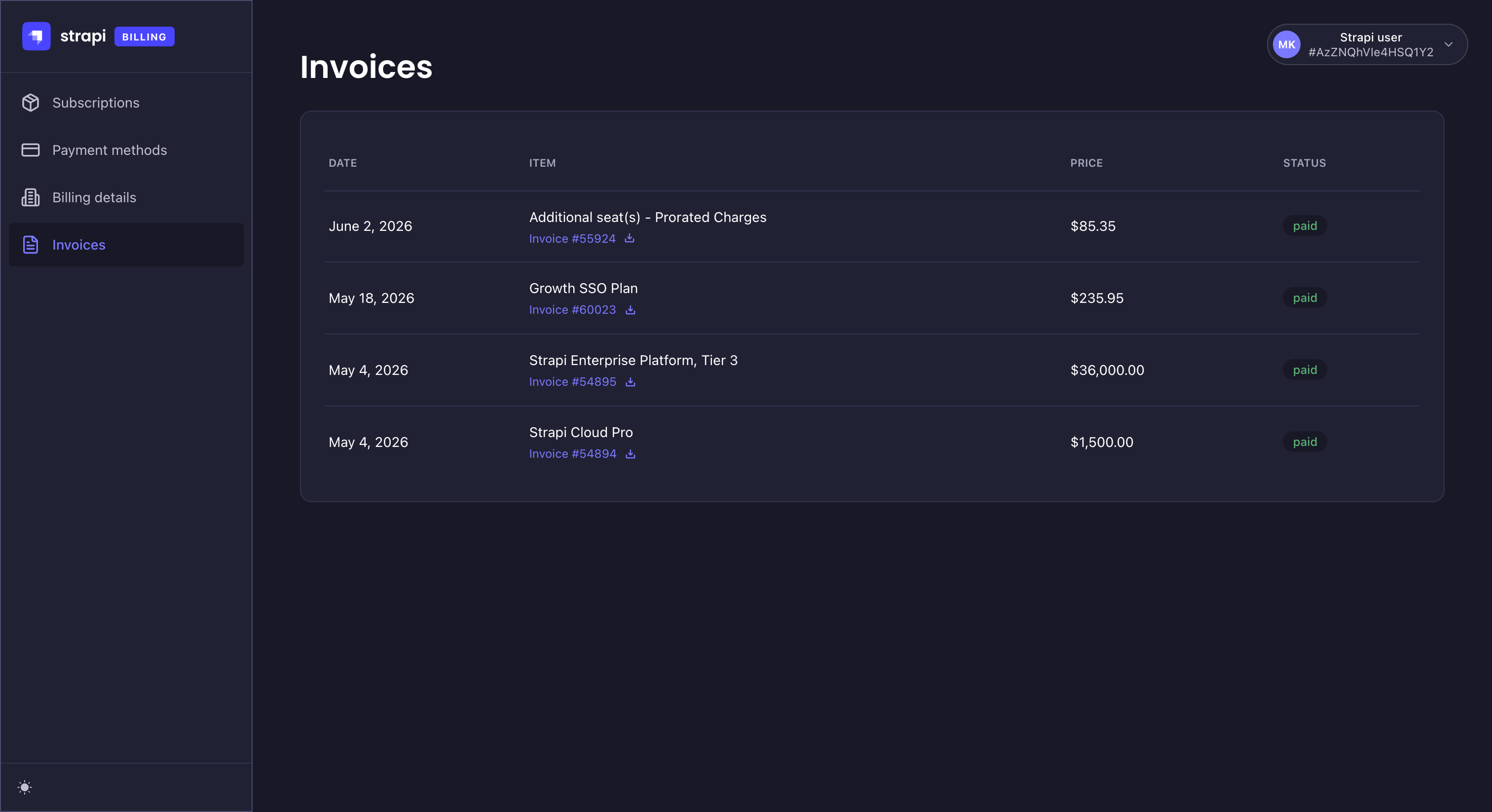Click 'Strapi Enterprise Platform, Tier 3' item
The image size is (1492, 812).
633,360
